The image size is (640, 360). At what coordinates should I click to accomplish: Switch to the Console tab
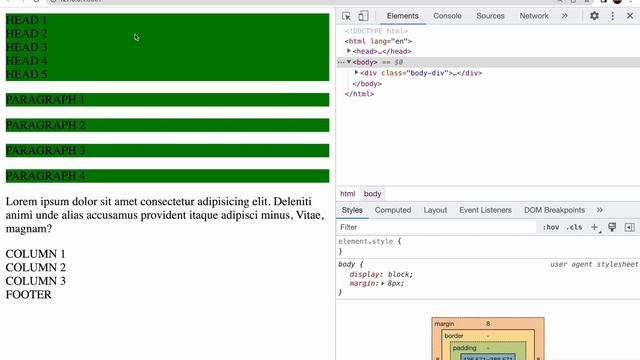click(447, 16)
